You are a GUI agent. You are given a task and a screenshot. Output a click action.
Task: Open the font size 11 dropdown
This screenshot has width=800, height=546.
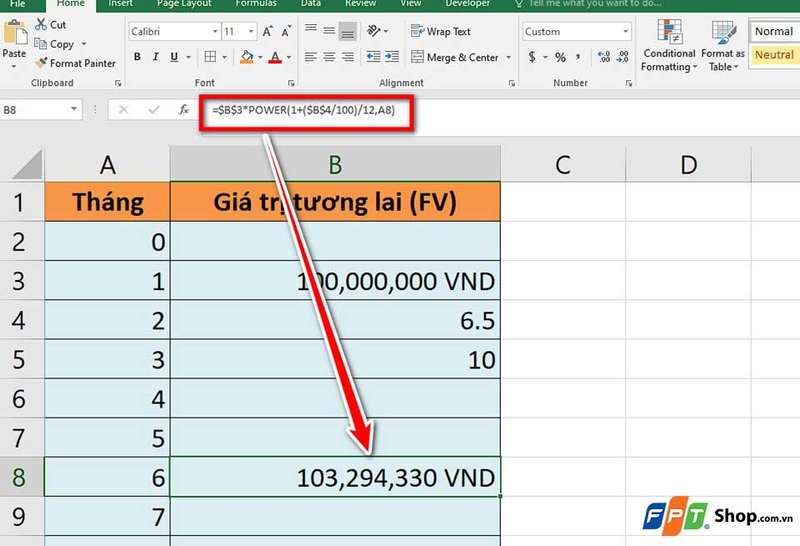[x=251, y=32]
